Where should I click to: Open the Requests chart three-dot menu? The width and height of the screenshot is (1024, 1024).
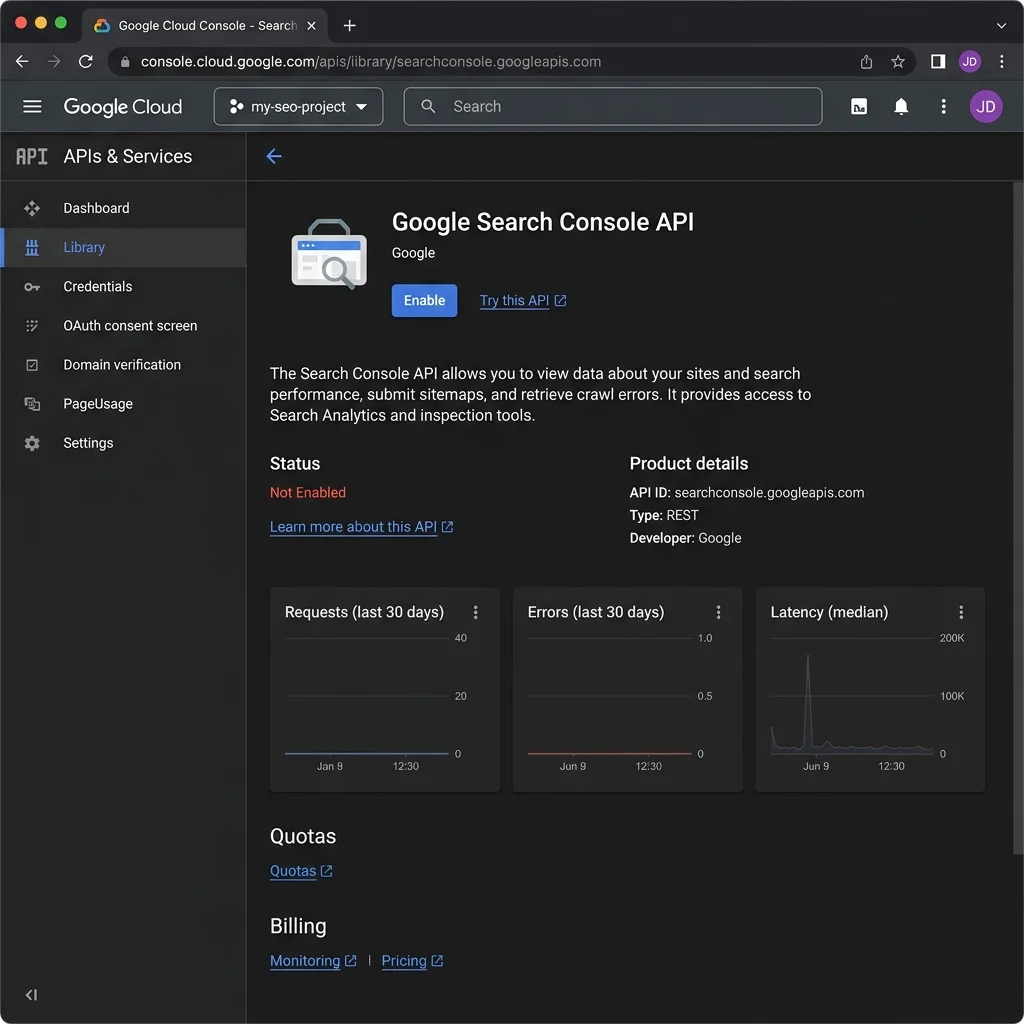pyautogui.click(x=475, y=612)
